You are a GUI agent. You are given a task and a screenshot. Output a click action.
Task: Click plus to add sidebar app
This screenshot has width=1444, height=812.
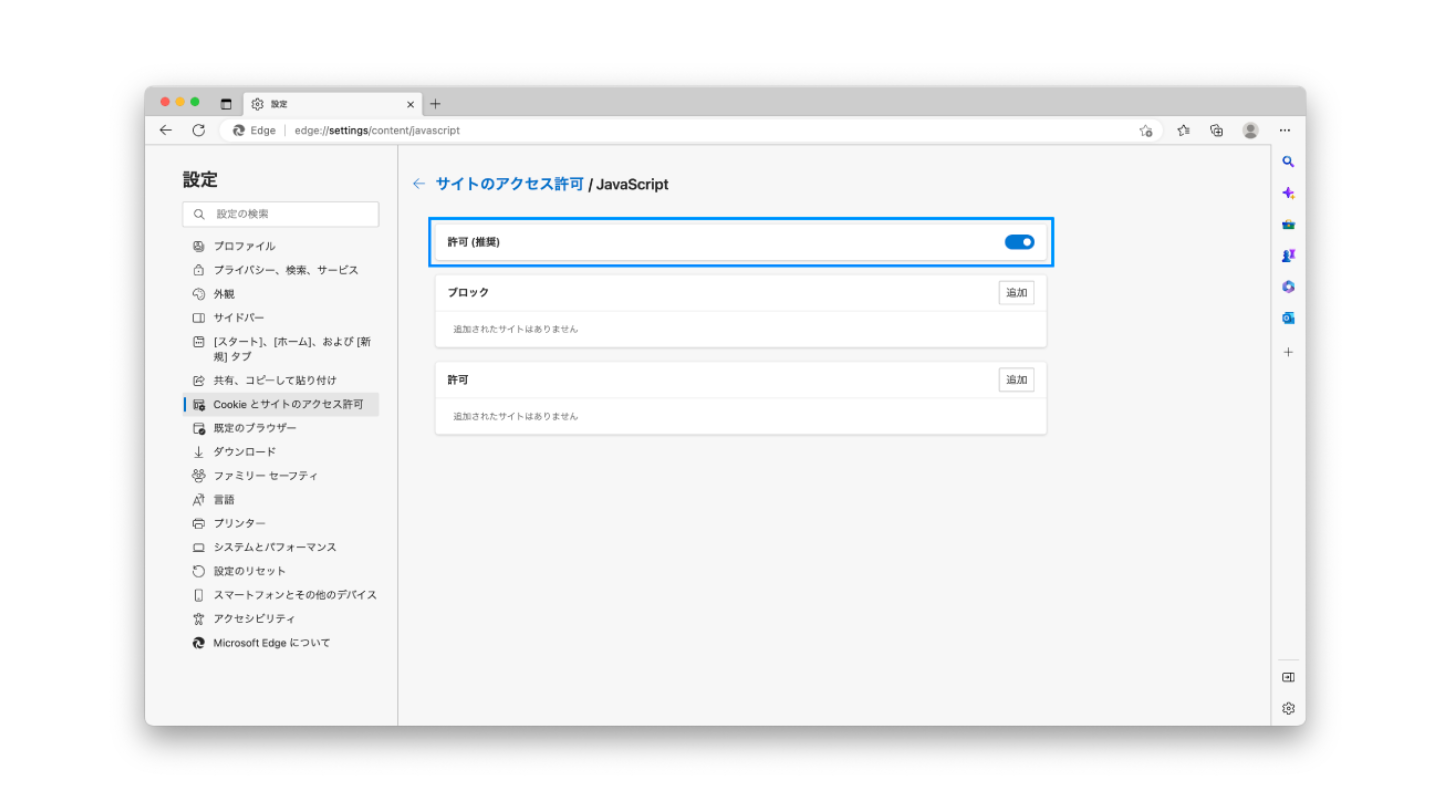coord(1288,352)
